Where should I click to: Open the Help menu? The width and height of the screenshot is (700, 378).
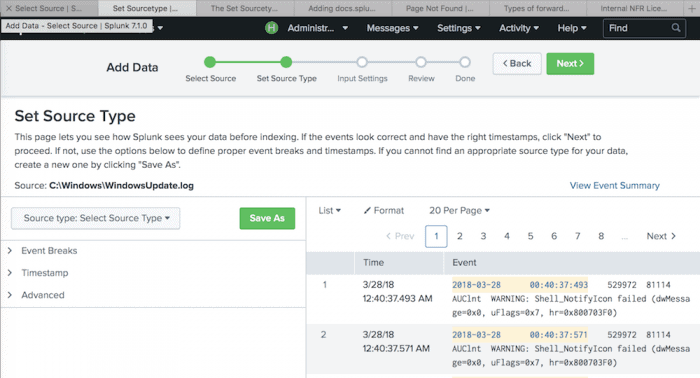(572, 28)
